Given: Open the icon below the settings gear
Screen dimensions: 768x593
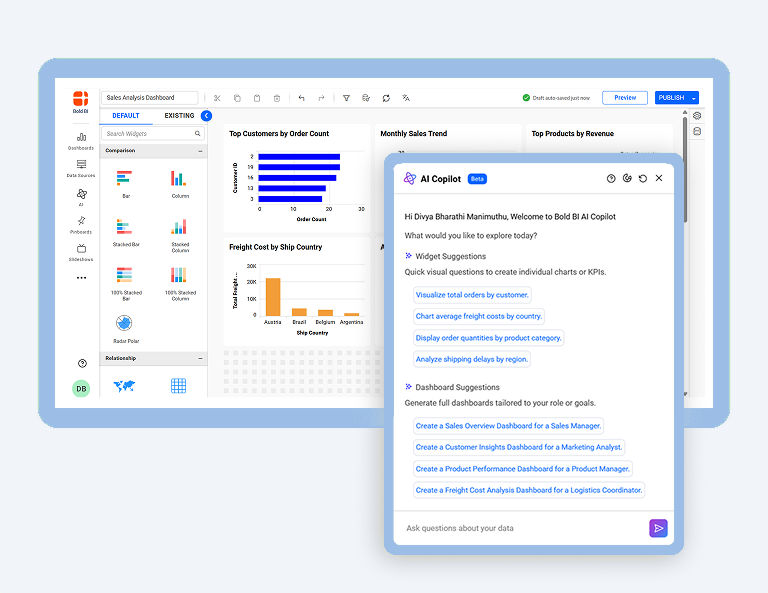Looking at the screenshot, I should point(697,131).
